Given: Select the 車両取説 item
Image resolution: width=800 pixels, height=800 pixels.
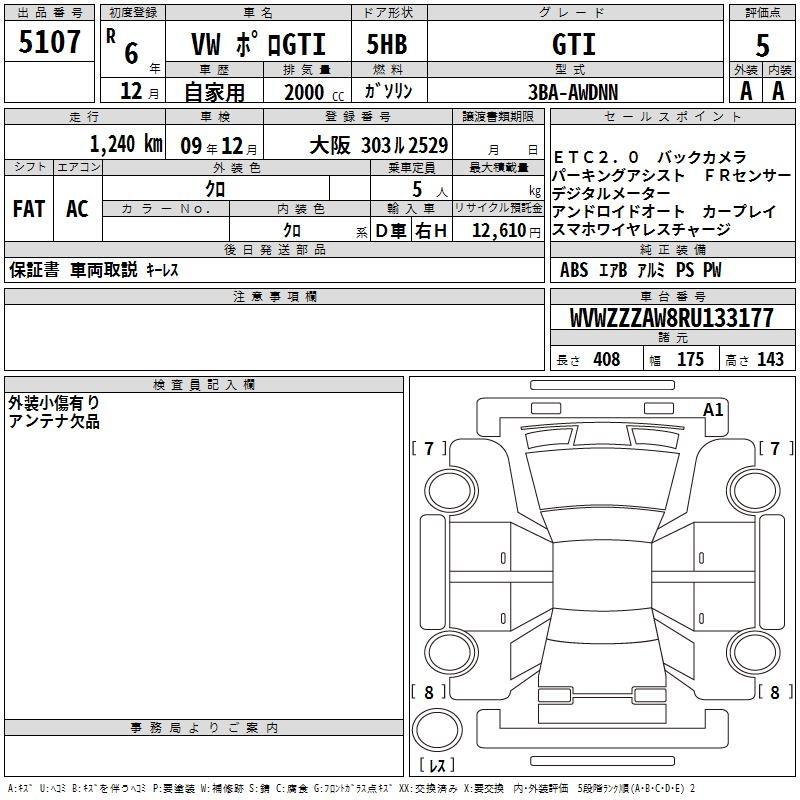Looking at the screenshot, I should [x=104, y=270].
